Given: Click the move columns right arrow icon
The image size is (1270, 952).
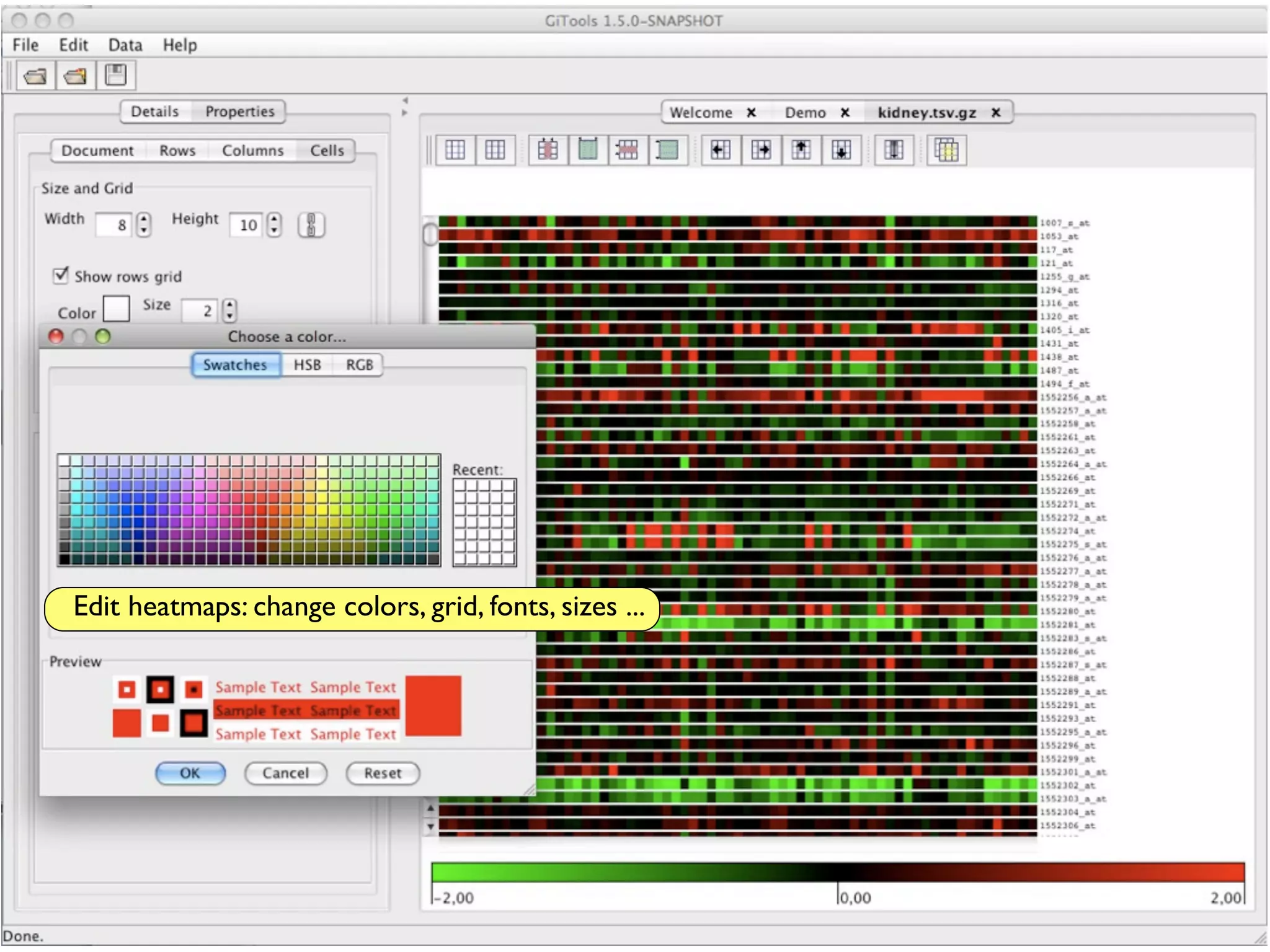Looking at the screenshot, I should click(x=761, y=149).
